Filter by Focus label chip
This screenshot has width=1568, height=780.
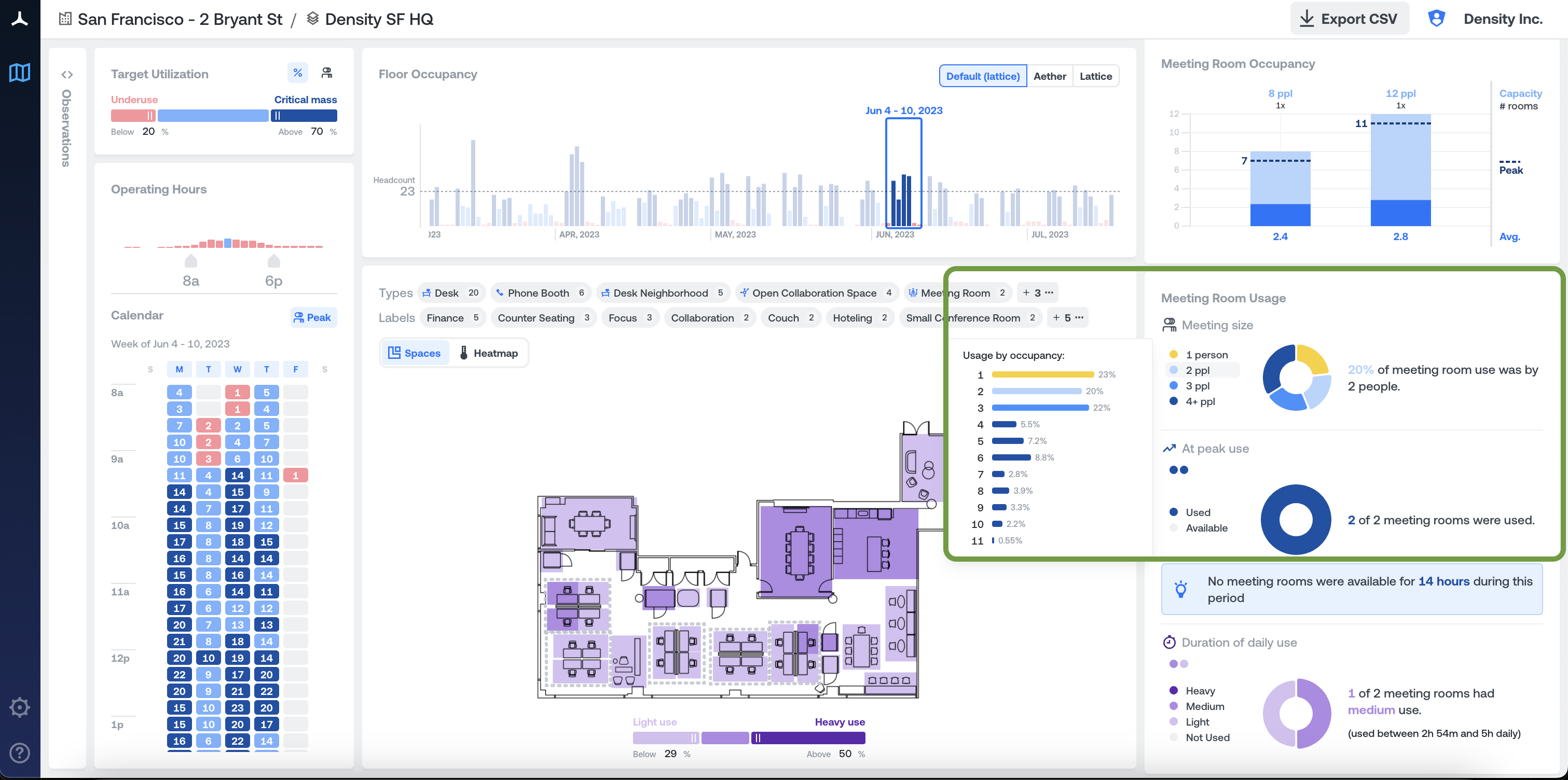coord(630,317)
